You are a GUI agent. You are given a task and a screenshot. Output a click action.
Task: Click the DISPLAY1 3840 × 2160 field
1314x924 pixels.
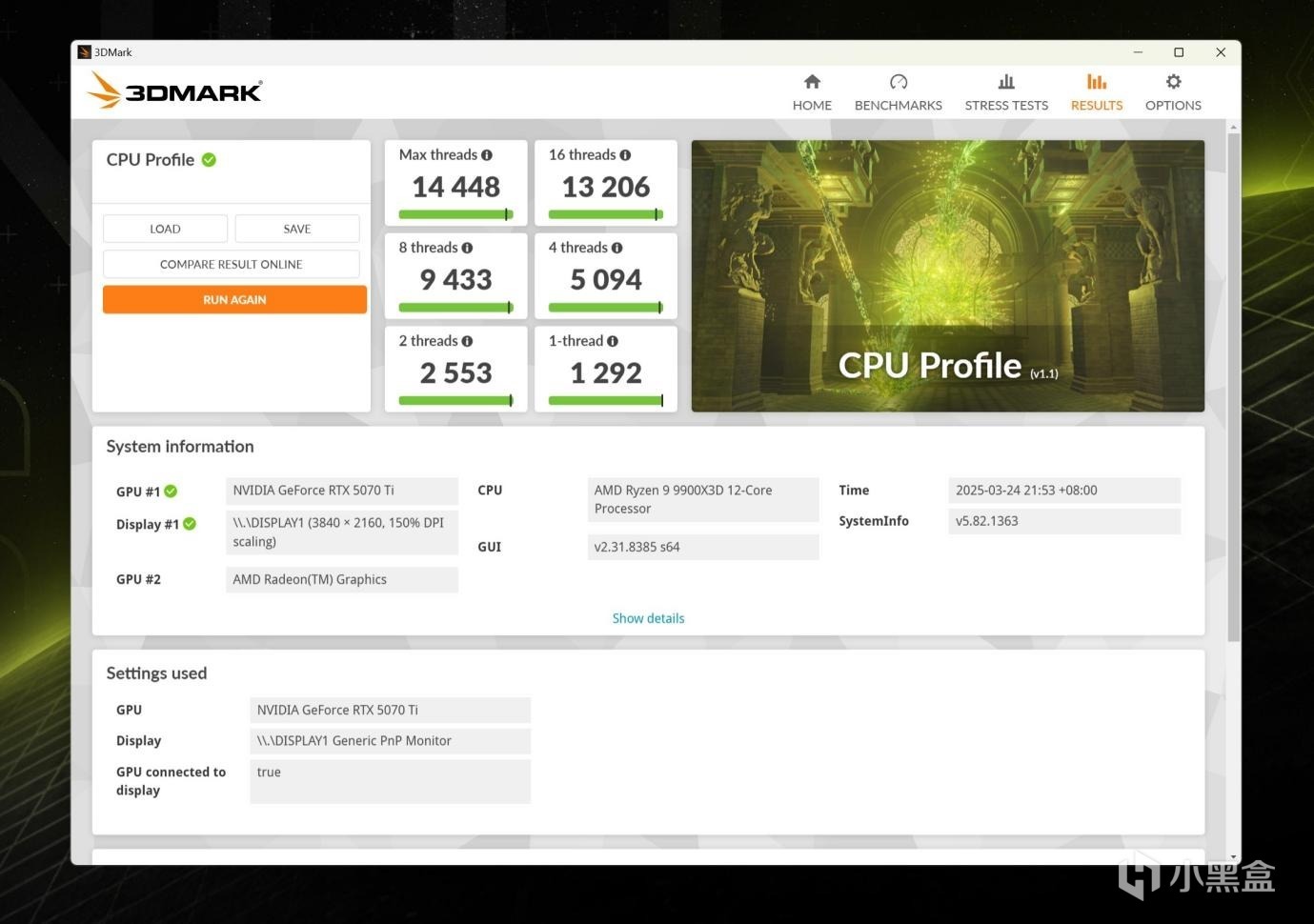pos(342,532)
